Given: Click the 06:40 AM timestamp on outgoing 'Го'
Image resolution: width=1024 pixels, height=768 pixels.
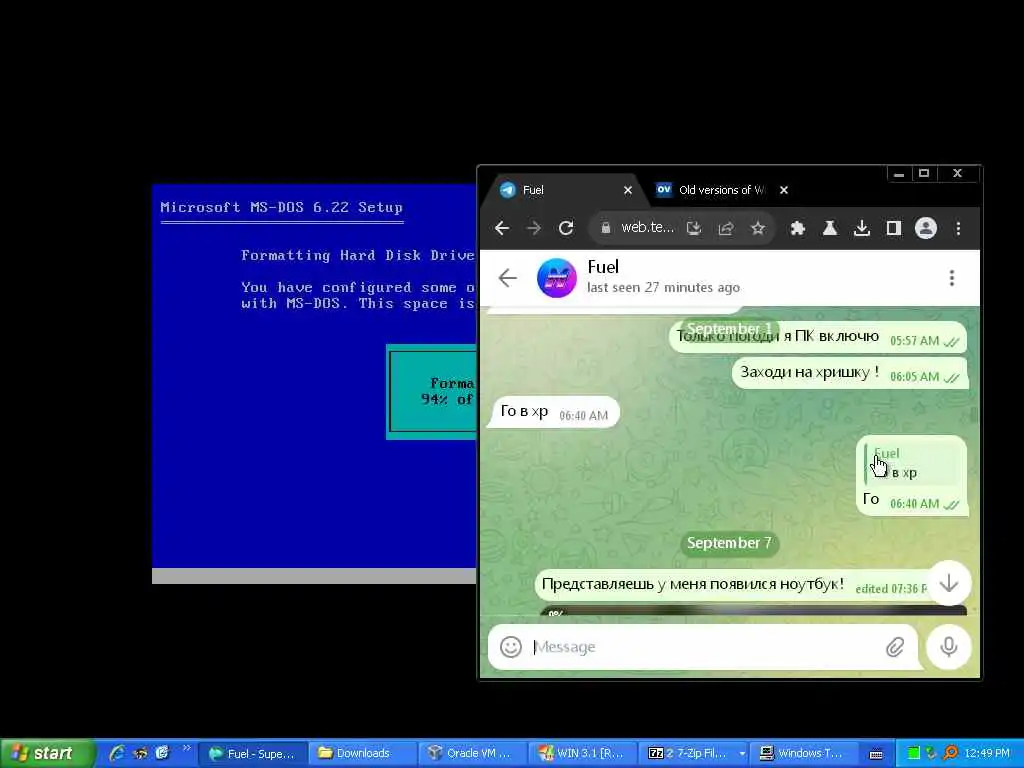Looking at the screenshot, I should click(914, 504).
